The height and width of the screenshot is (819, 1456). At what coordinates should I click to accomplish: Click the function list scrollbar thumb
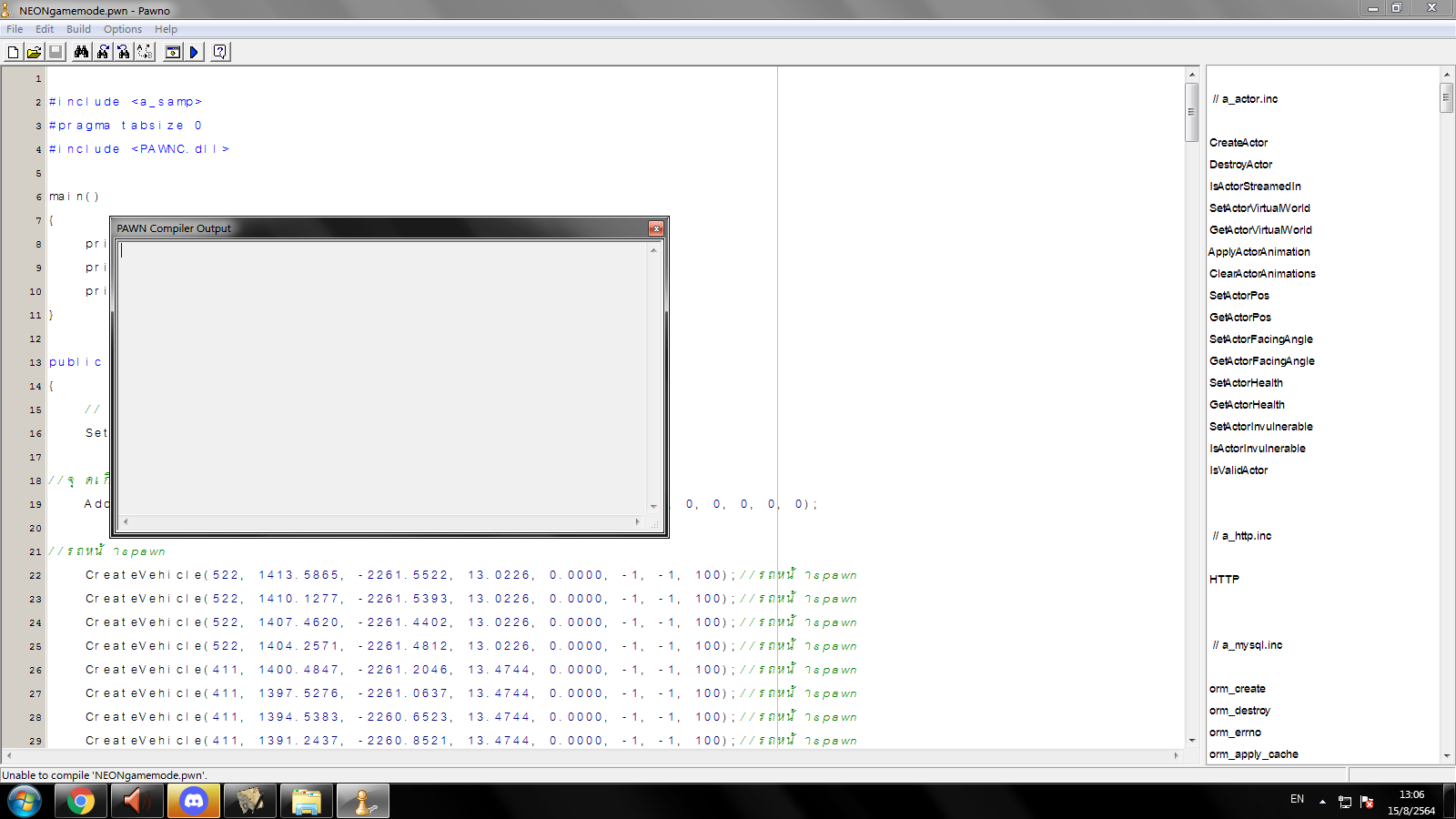(1446, 97)
